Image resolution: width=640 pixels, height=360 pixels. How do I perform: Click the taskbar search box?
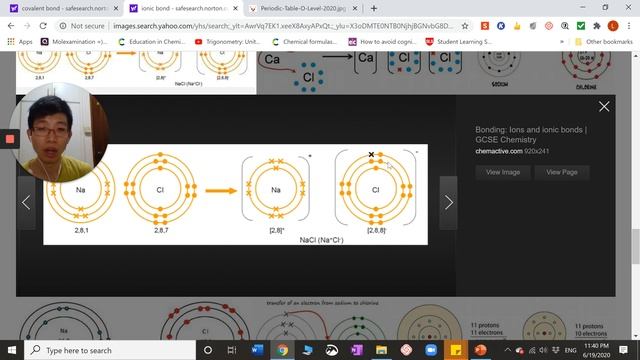(110, 350)
